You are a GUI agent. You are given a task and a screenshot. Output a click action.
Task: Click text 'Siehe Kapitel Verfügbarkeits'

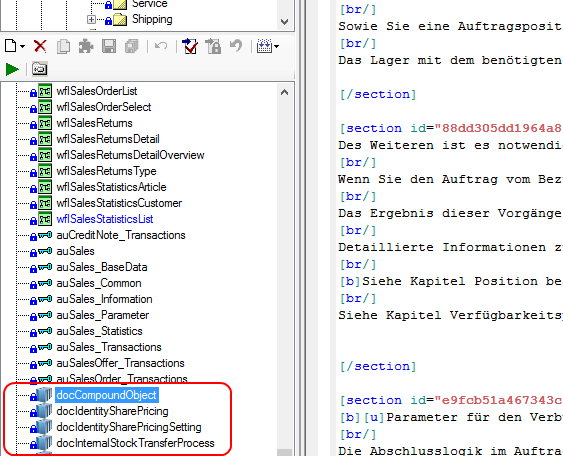coord(450,315)
